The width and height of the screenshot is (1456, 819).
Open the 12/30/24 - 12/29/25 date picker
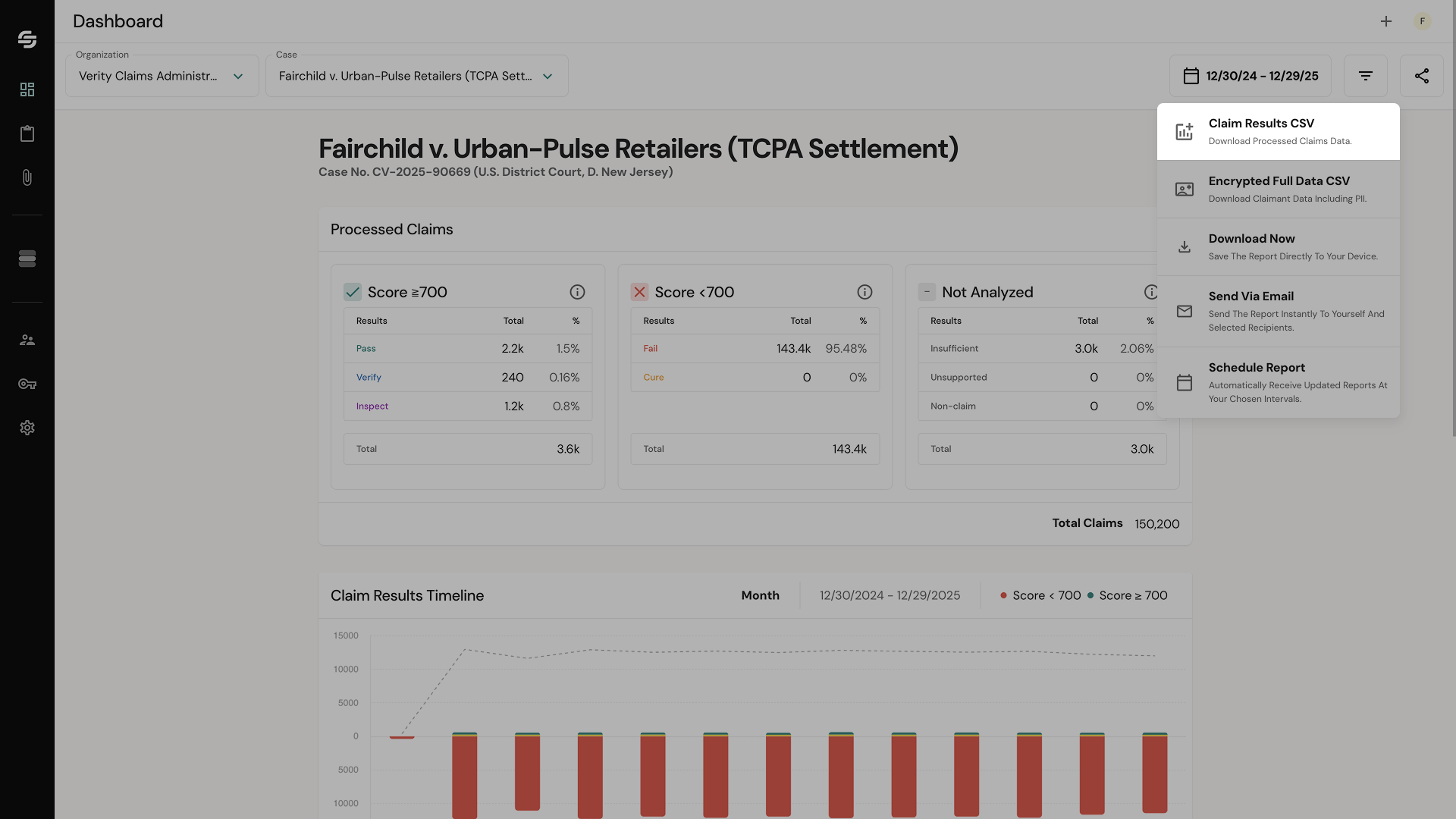pos(1250,76)
